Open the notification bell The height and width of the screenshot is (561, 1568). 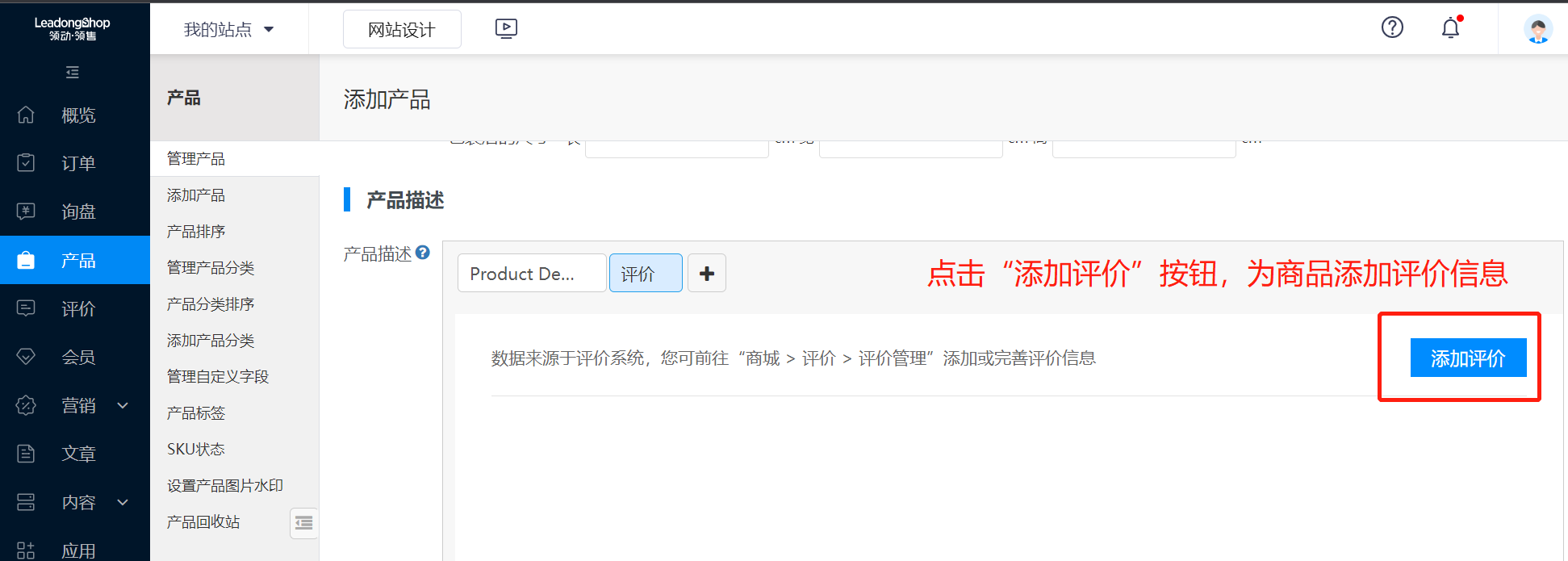[1450, 28]
